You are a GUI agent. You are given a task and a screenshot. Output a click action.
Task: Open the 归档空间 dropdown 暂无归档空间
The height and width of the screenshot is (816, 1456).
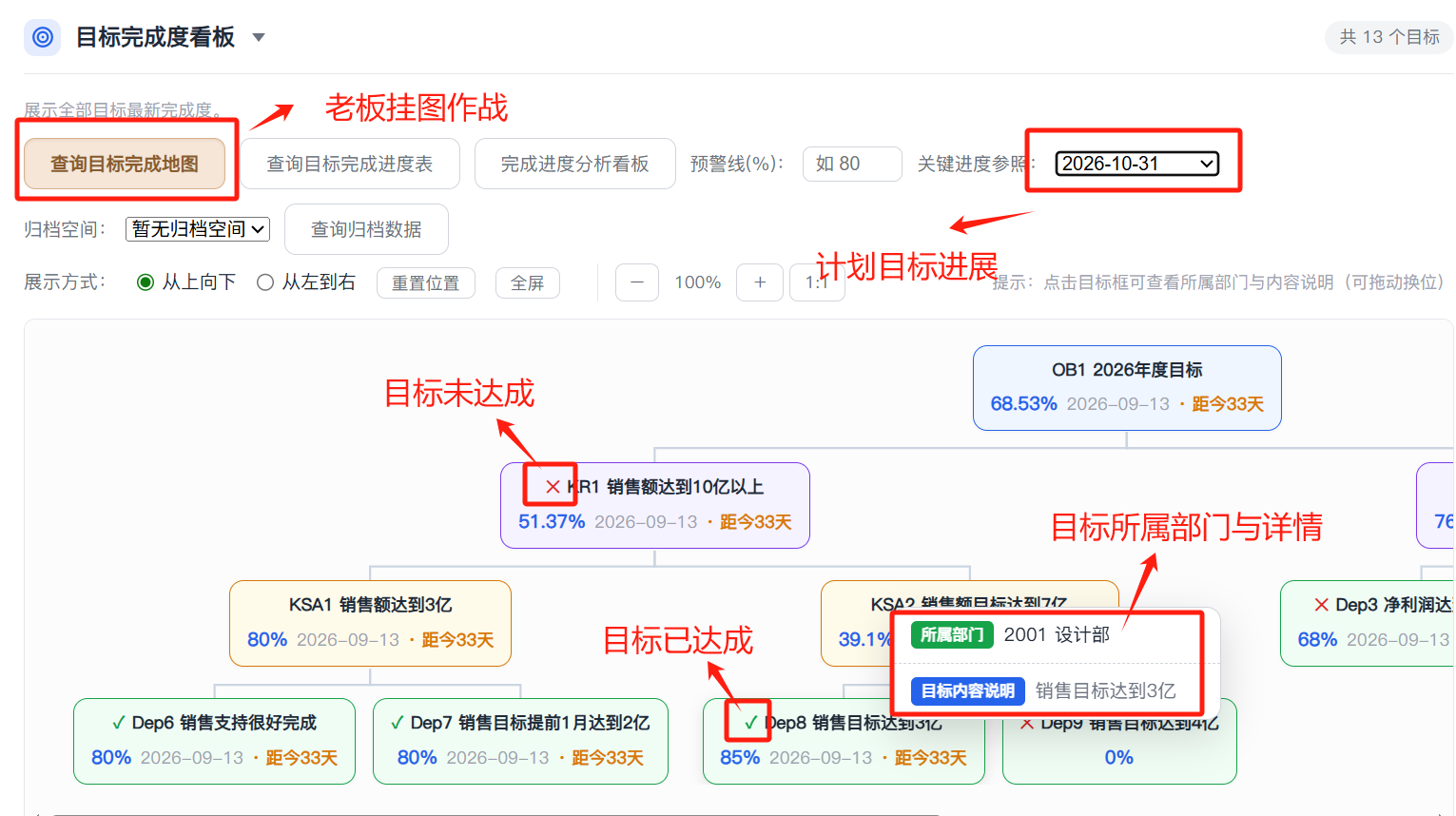(x=198, y=229)
